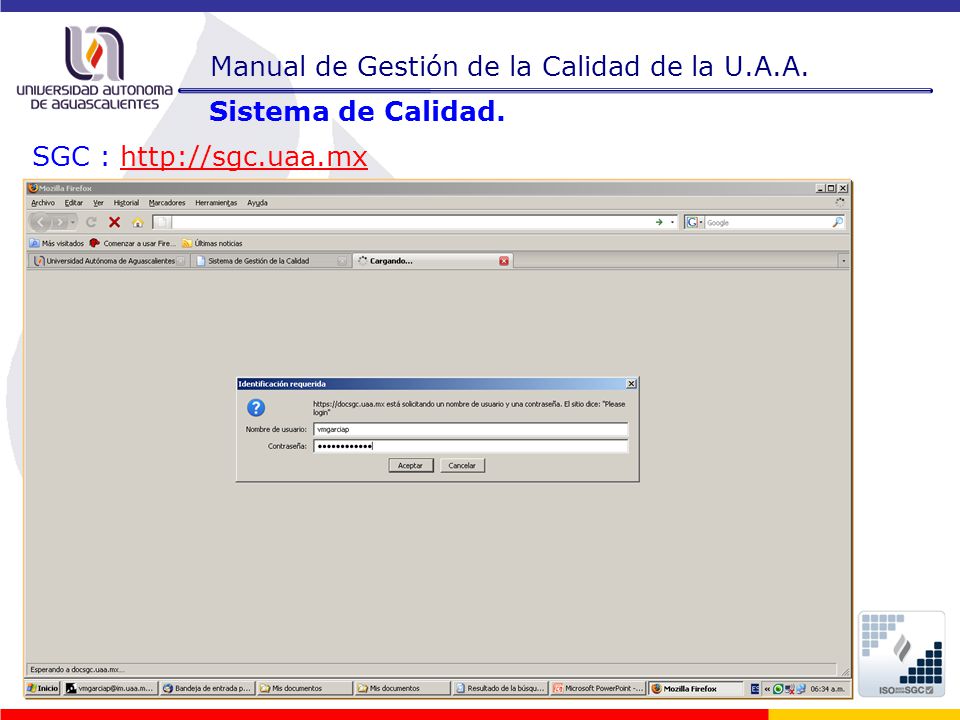Image resolution: width=960 pixels, height=720 pixels.
Task: Click the Firefox icon in title bar
Action: tap(33, 188)
